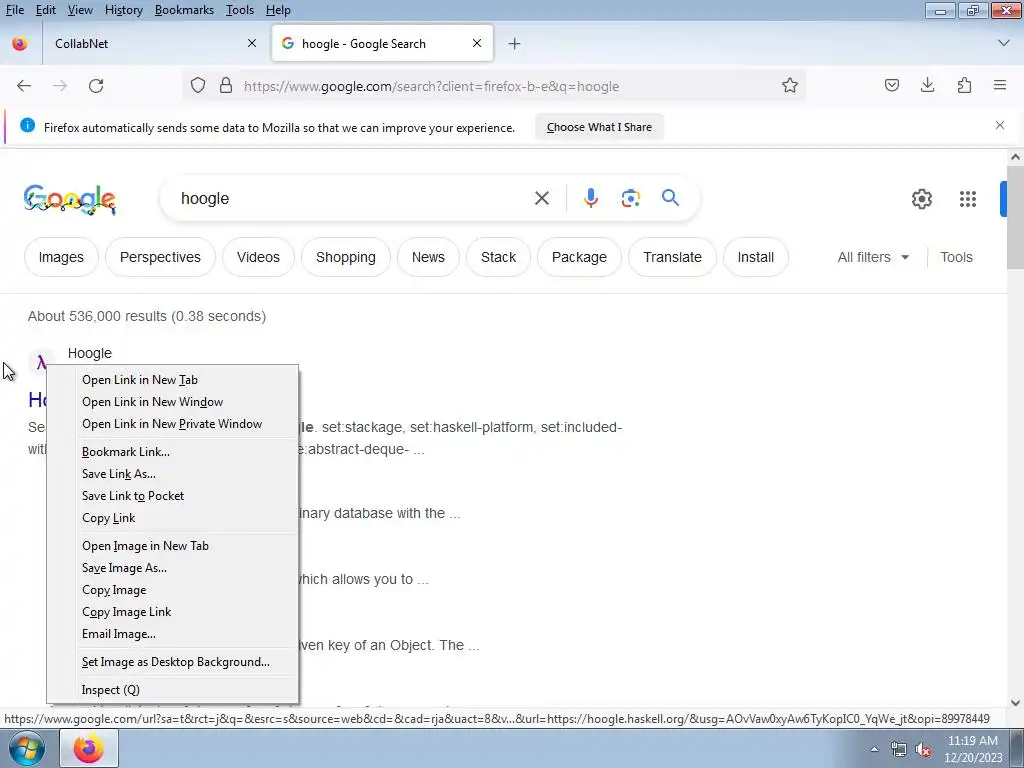Bookmark this page with the star
This screenshot has height=768, width=1024.
pyautogui.click(x=790, y=86)
